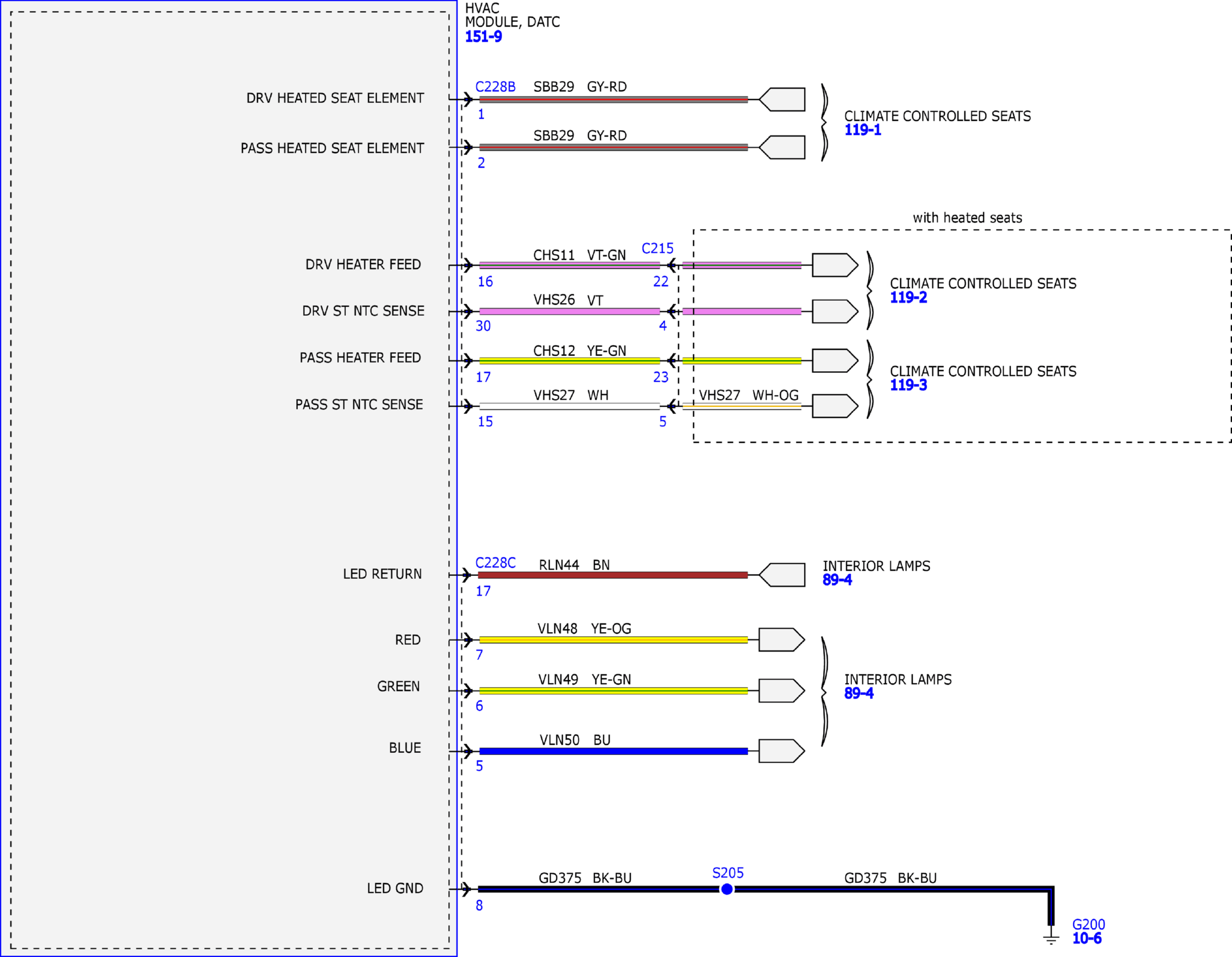Click off-page arrow on VLN48 YE-OG wire

[x=782, y=640]
